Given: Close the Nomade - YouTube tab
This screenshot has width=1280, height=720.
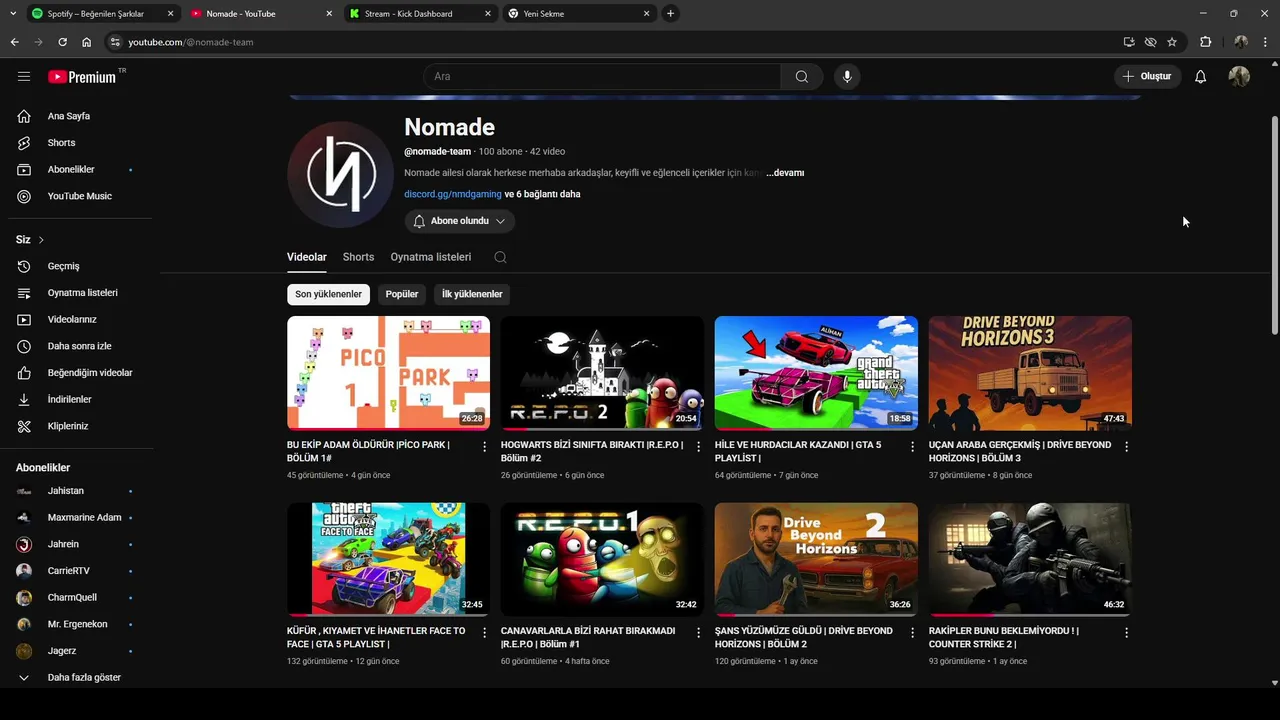Looking at the screenshot, I should tap(330, 14).
